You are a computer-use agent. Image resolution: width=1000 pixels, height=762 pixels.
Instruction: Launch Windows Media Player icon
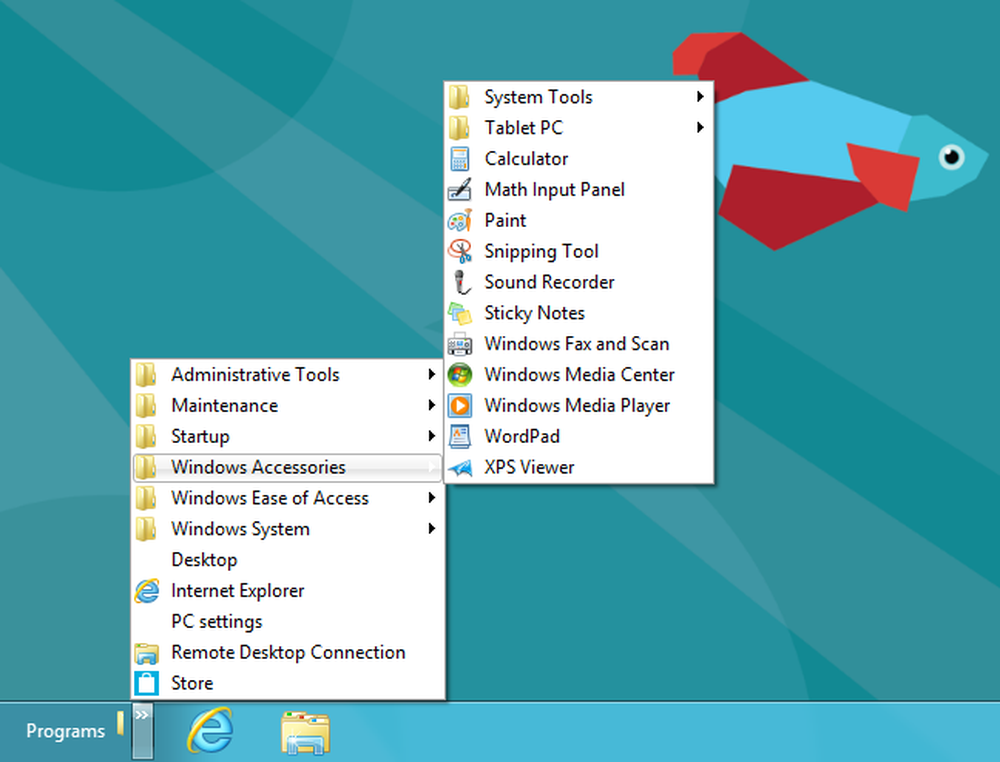tap(460, 406)
